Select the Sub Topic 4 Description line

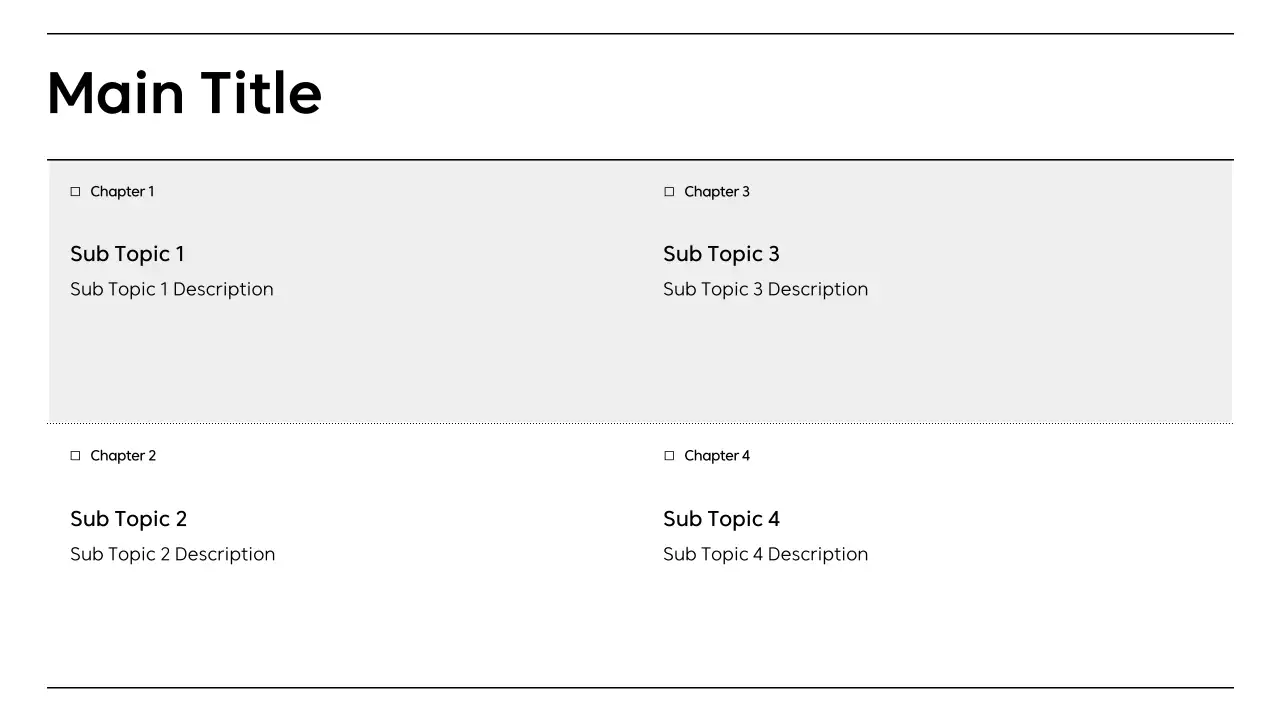click(x=765, y=554)
